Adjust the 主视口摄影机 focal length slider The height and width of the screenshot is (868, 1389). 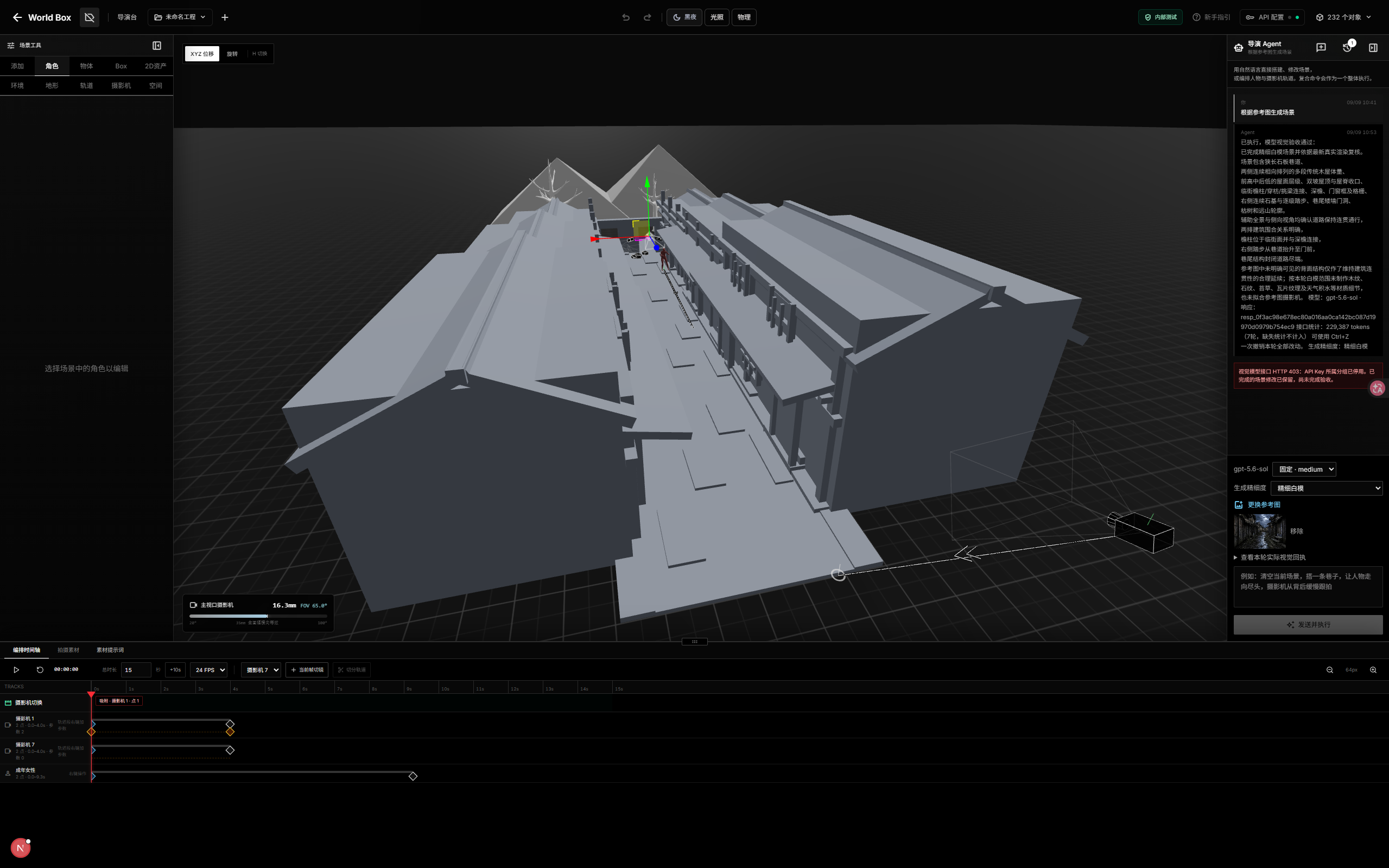point(258,616)
